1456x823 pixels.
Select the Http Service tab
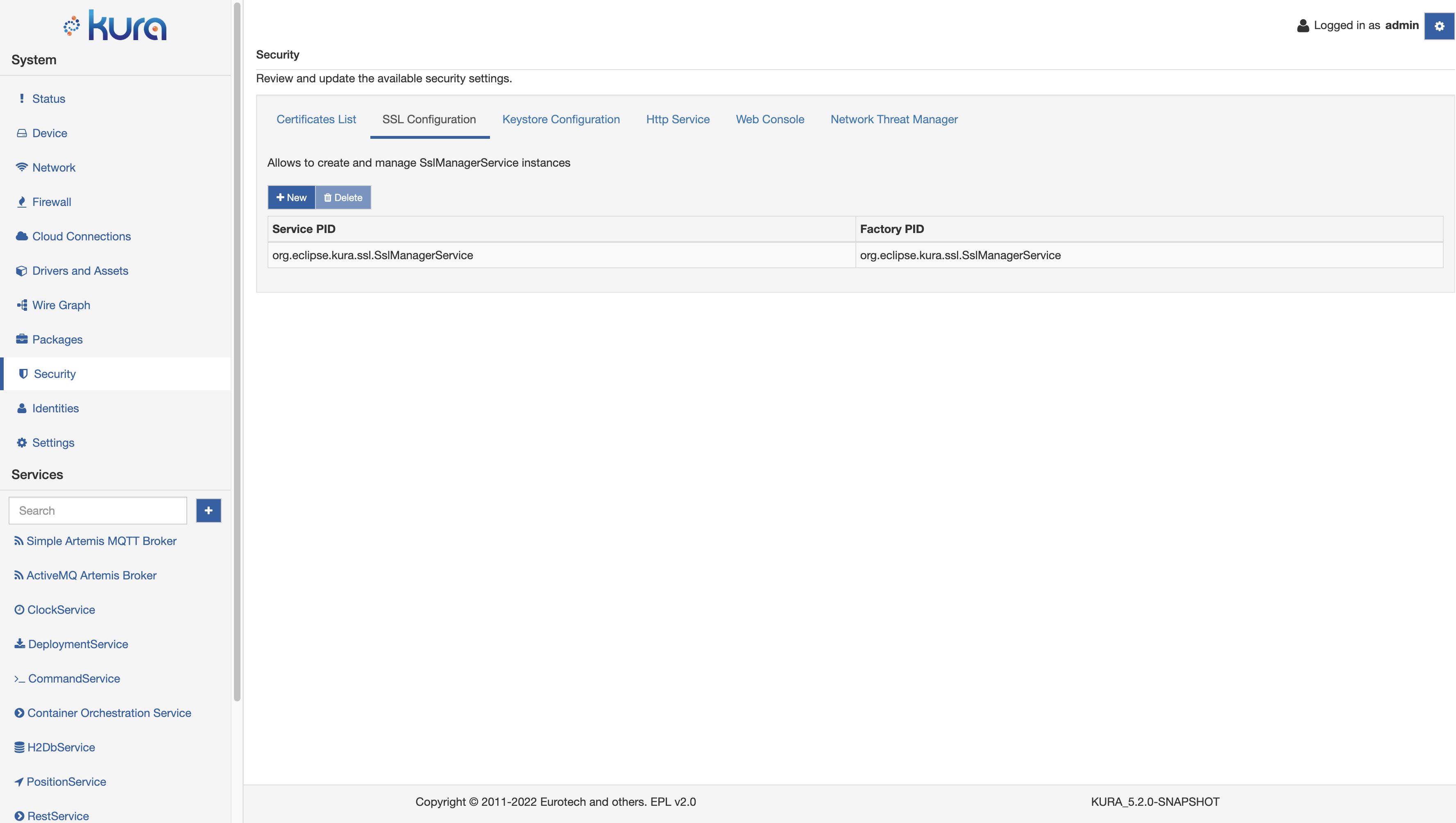tap(678, 119)
